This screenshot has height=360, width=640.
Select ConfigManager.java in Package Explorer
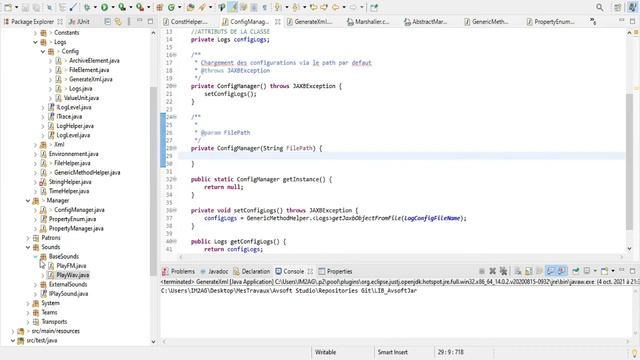[79, 210]
